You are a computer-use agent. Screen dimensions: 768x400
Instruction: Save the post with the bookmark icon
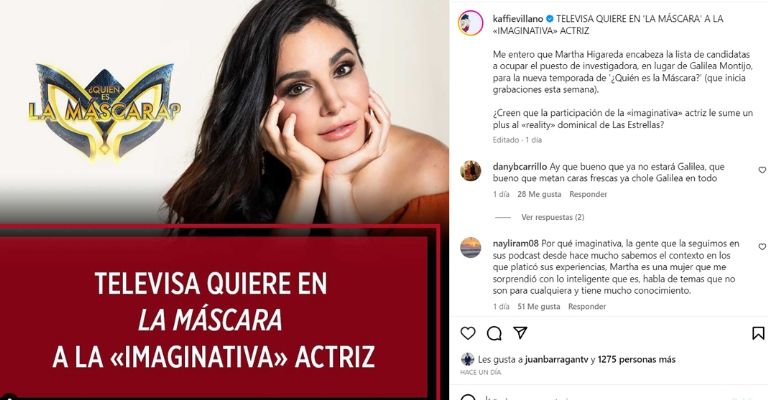click(x=758, y=333)
